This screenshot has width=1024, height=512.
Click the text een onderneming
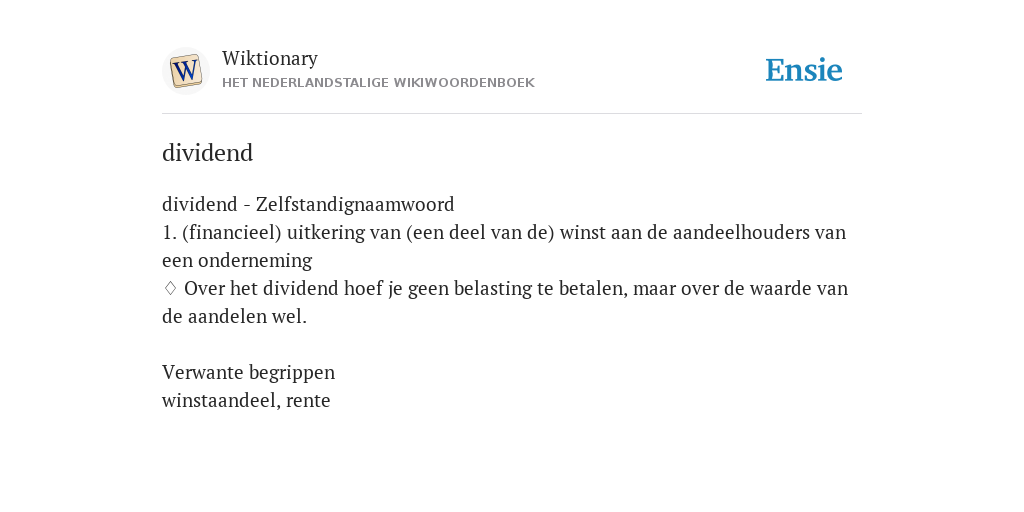click(x=237, y=261)
